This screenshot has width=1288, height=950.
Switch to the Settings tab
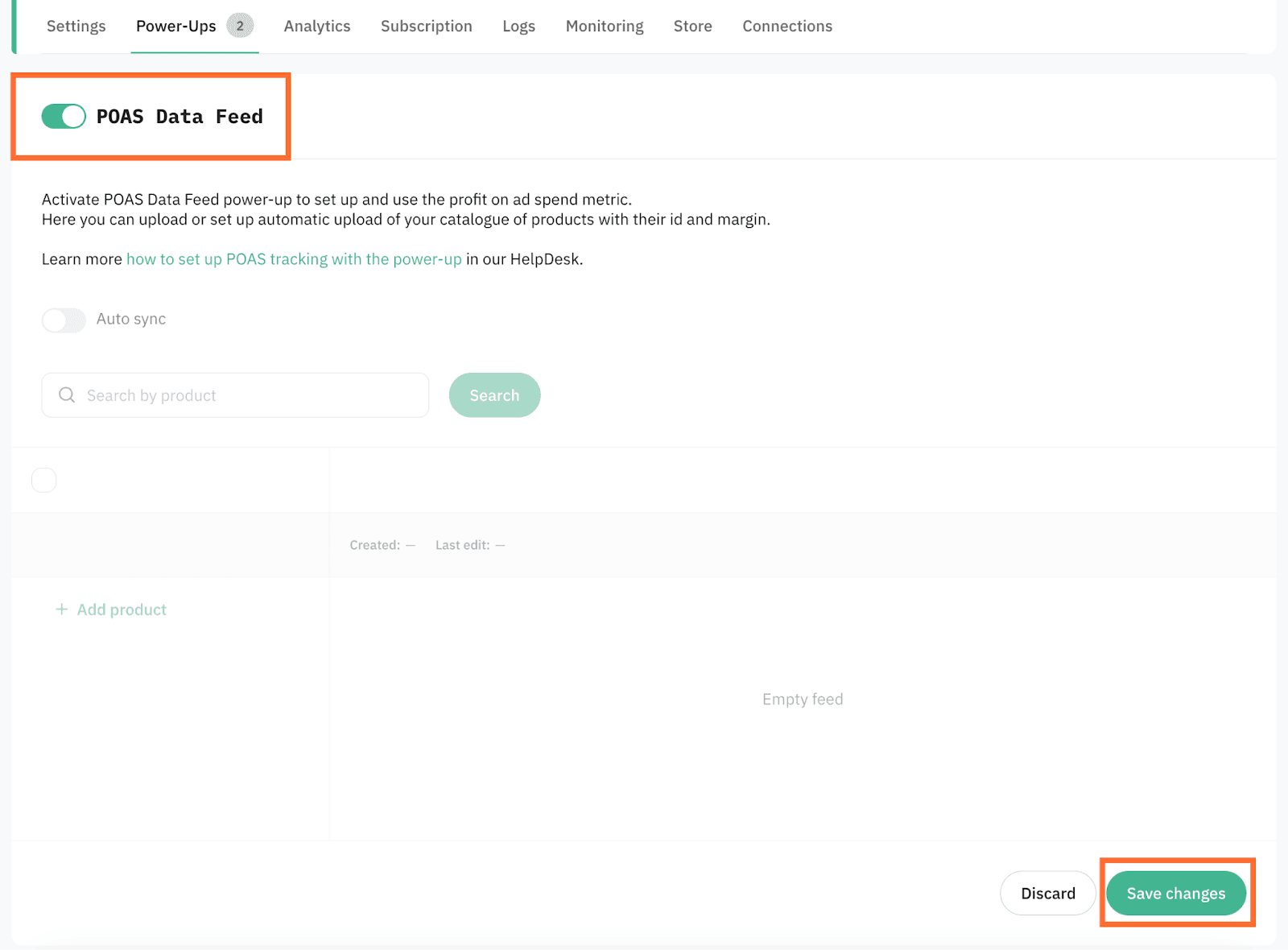pyautogui.click(x=76, y=26)
